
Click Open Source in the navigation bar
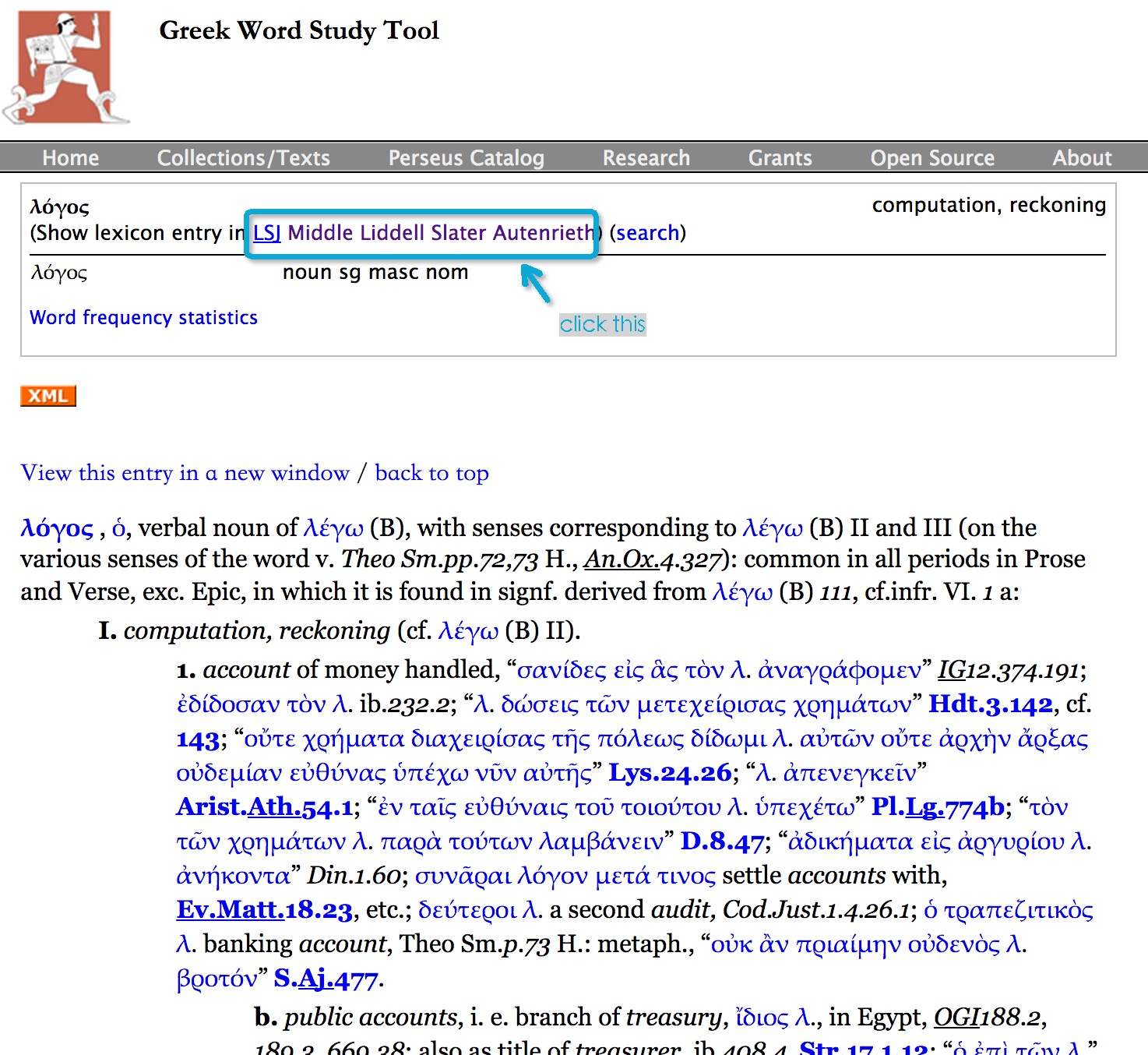(932, 158)
